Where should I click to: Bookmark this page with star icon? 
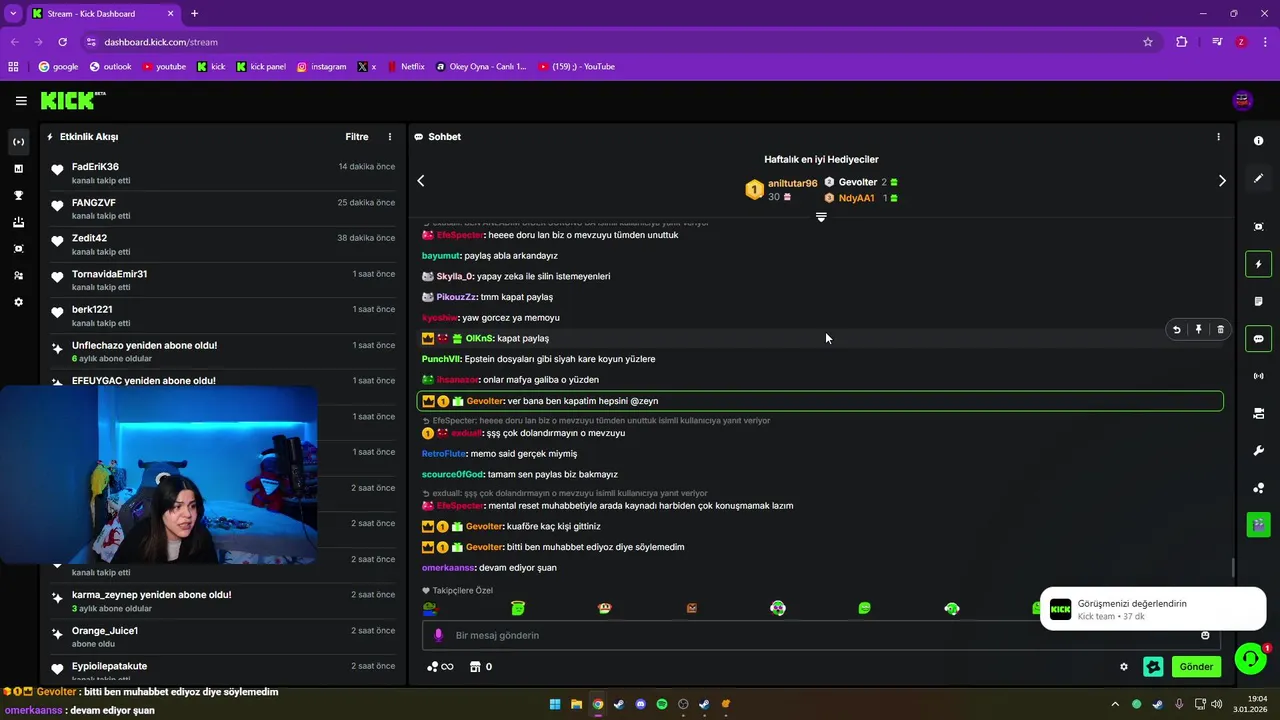pos(1148,42)
